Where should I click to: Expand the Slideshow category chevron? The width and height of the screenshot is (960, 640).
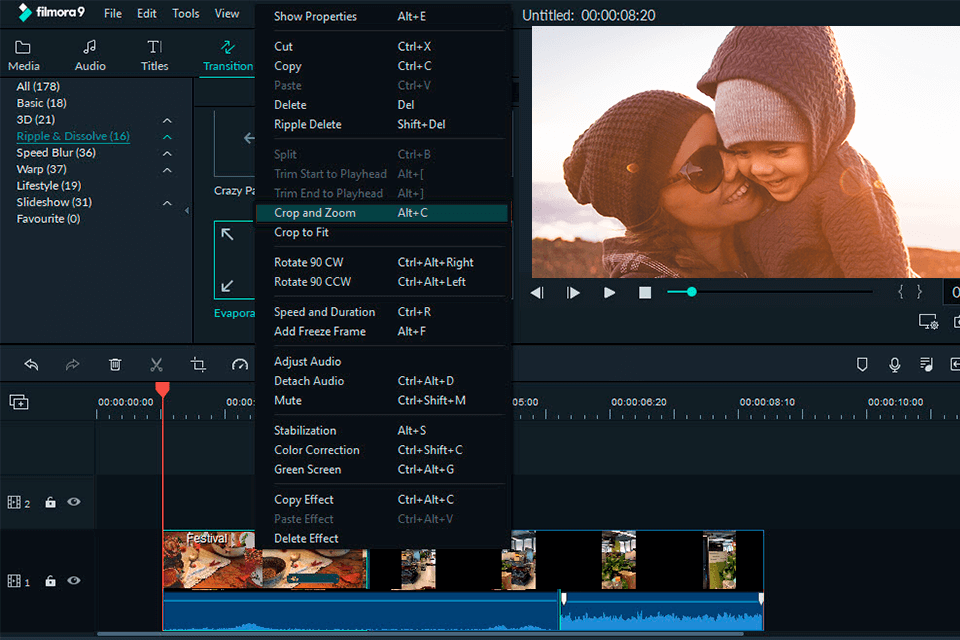167,202
